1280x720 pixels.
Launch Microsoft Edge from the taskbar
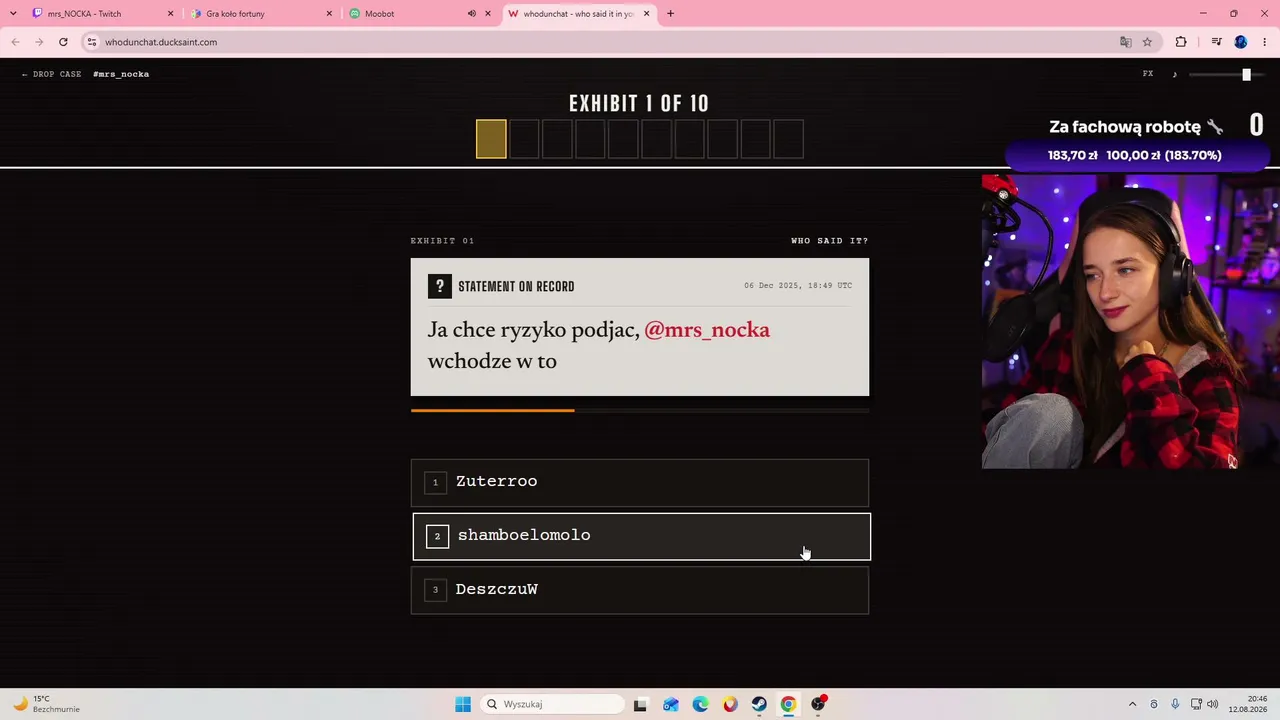tap(700, 704)
